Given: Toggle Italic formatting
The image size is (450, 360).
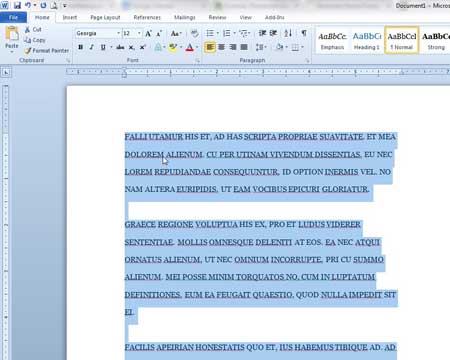Looking at the screenshot, I should [91, 47].
